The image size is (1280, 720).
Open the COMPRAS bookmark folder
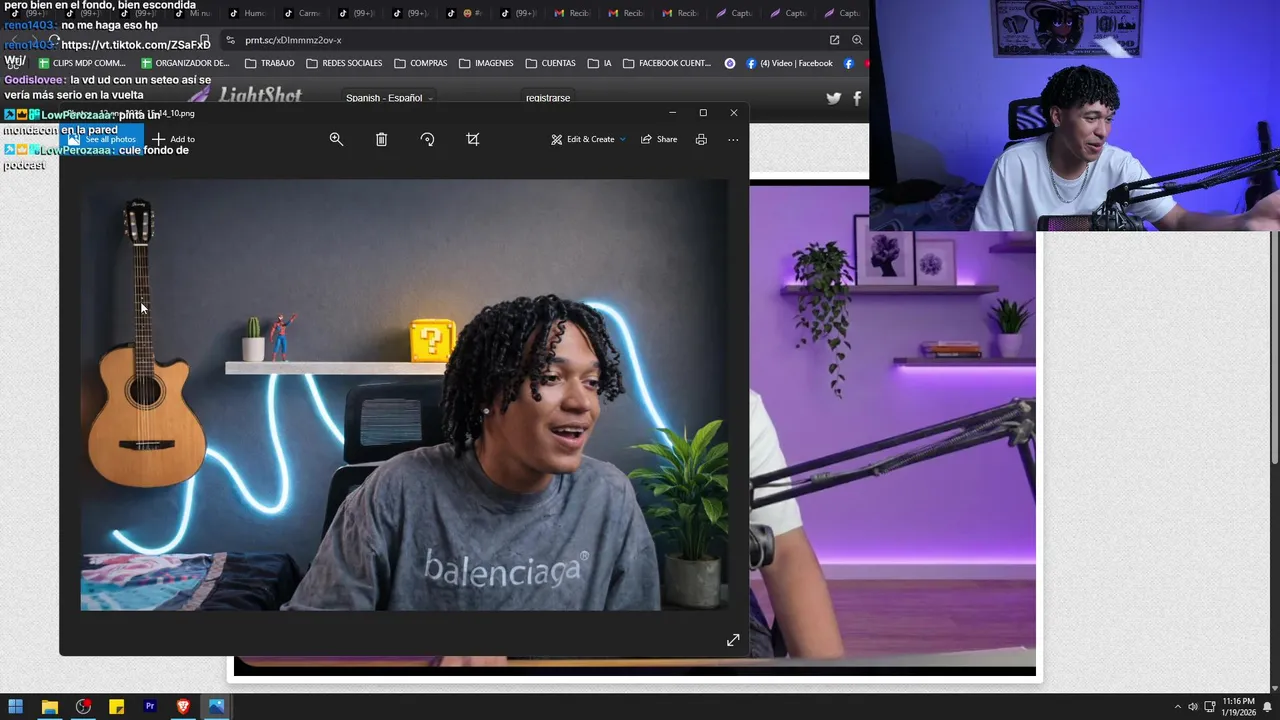[420, 63]
